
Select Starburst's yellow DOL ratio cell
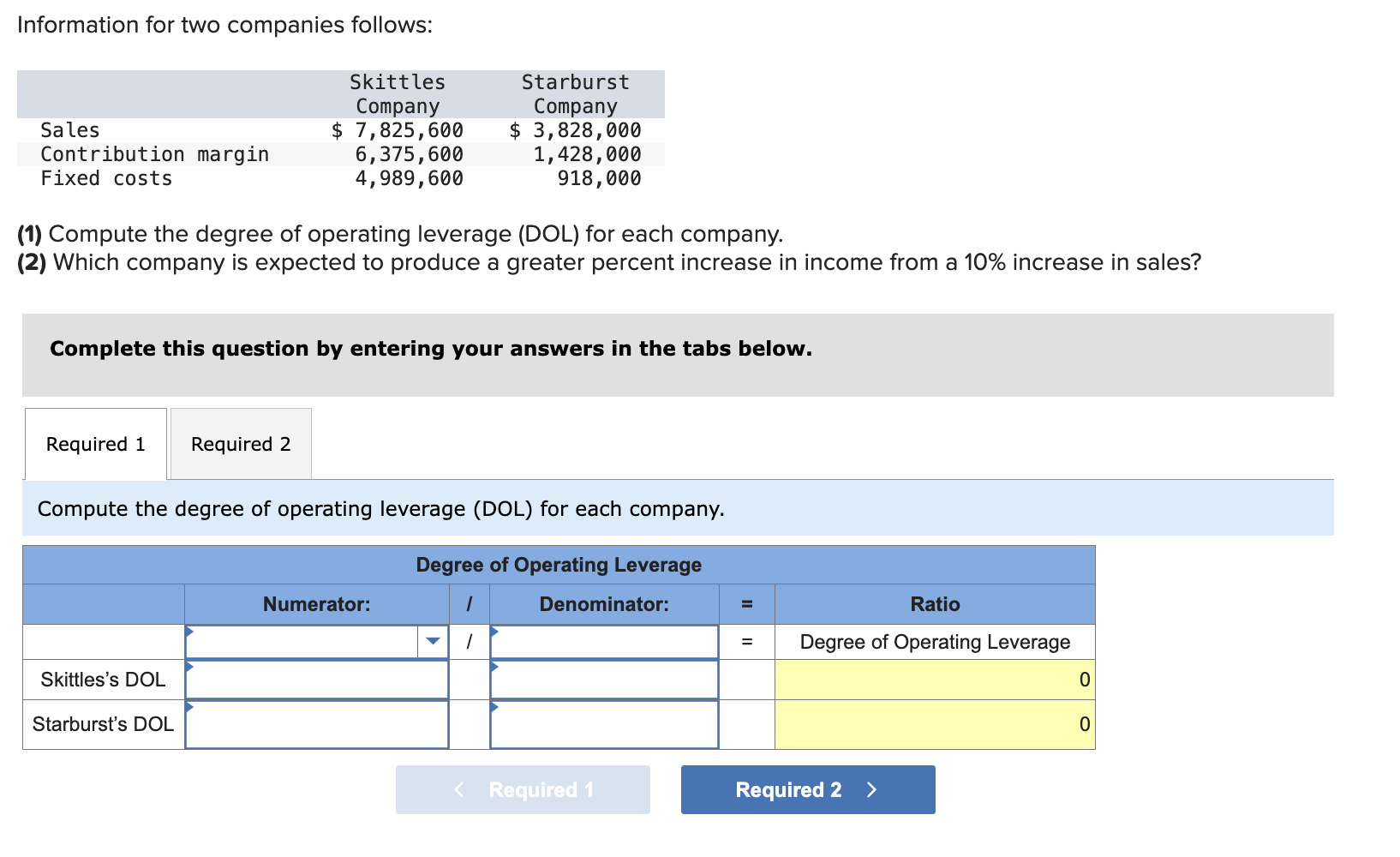(x=934, y=724)
